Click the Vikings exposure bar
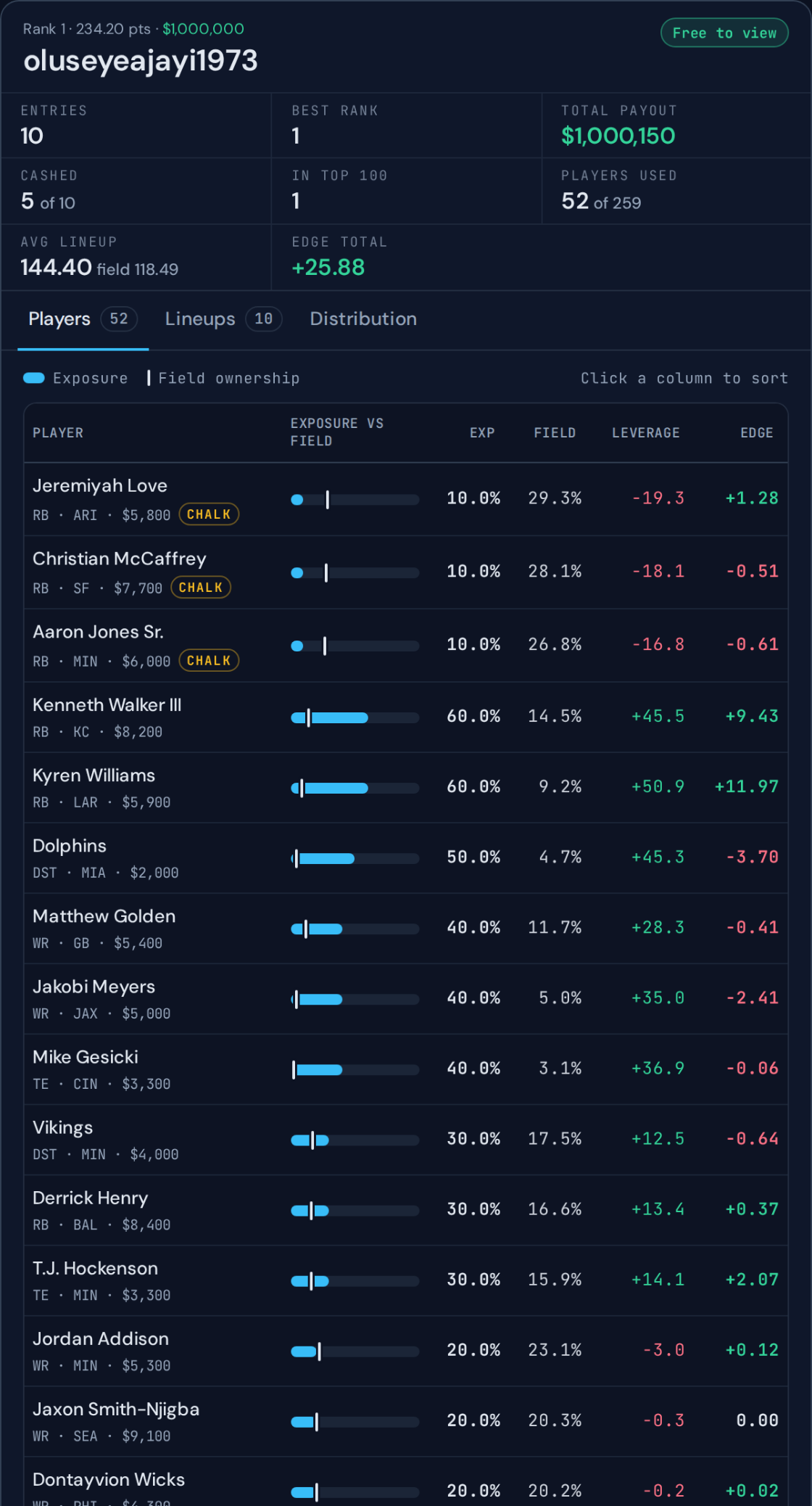 pos(355,1140)
